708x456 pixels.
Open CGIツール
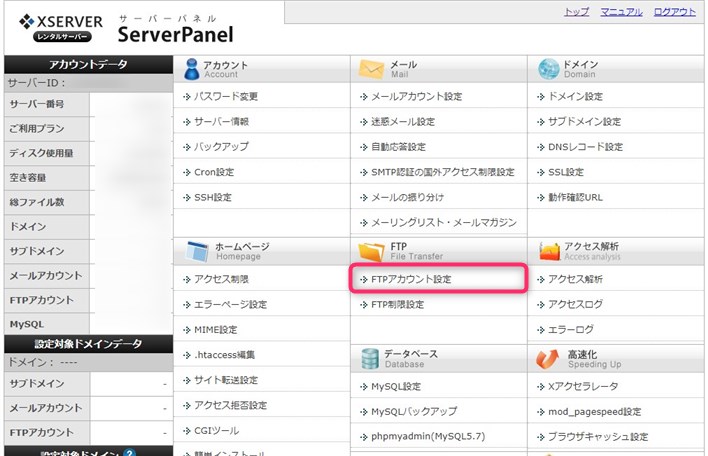tap(216, 431)
